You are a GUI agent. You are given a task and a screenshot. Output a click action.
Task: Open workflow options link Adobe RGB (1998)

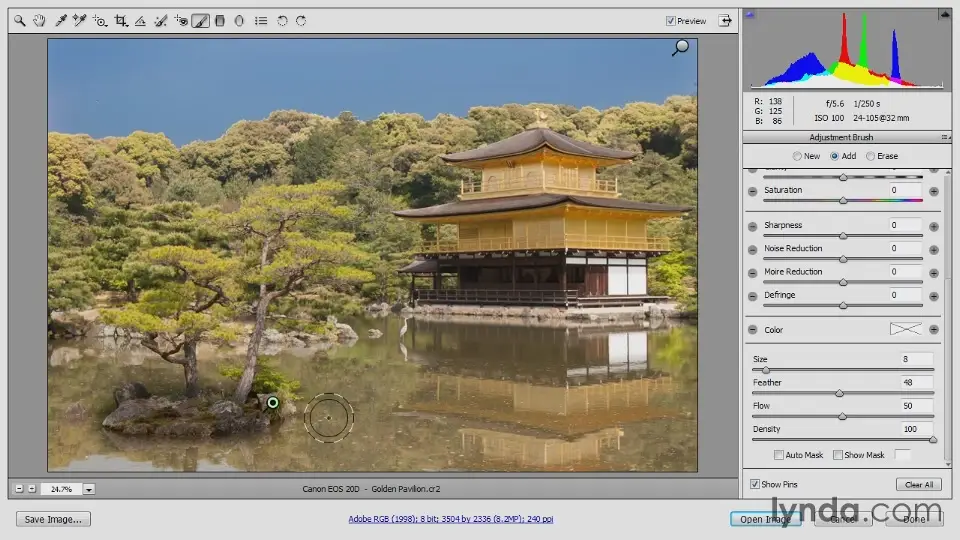(451, 519)
